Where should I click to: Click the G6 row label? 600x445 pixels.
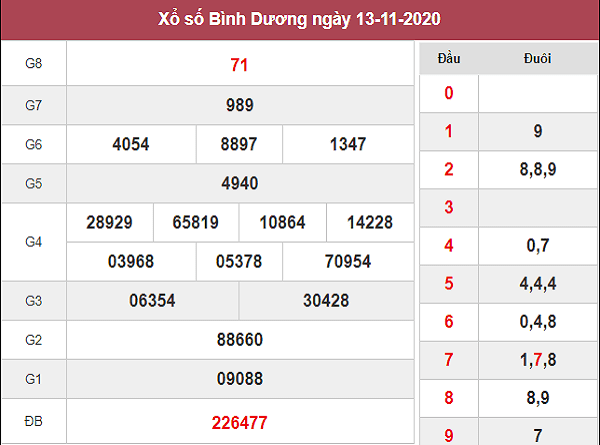click(x=34, y=144)
